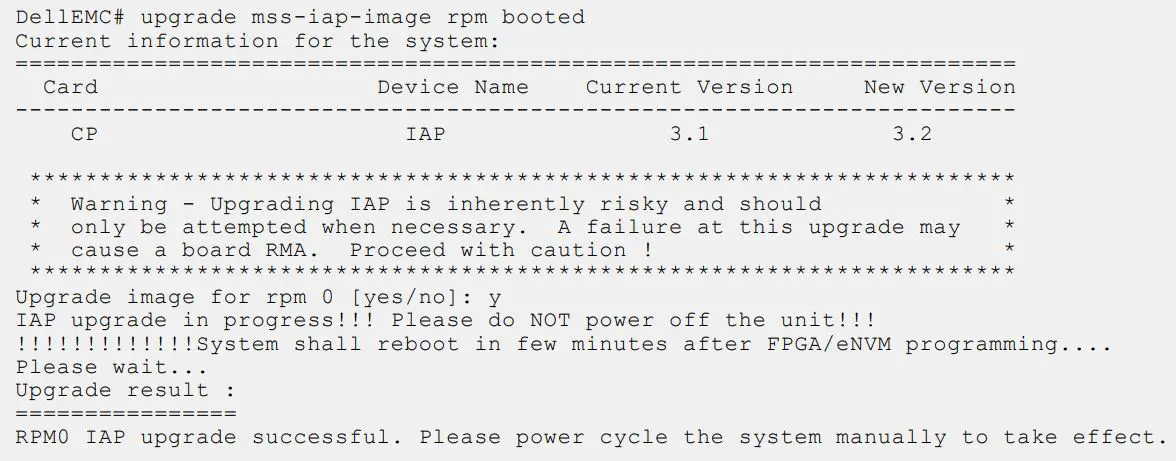Click the 'Please wait...' line
Viewport: 1176px width, 461px height.
click(84, 367)
